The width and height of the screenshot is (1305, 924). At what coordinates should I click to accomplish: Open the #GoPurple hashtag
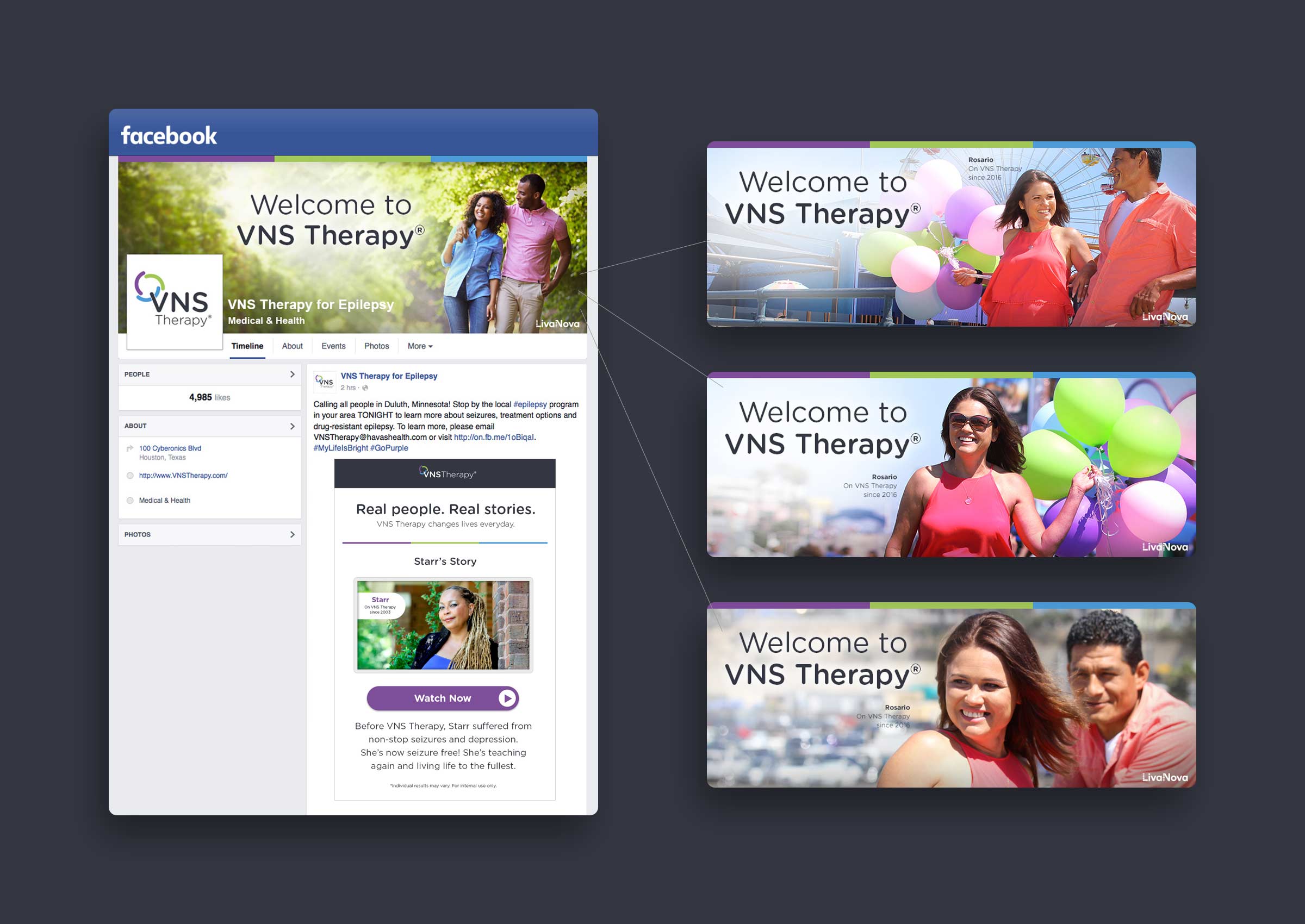coord(389,448)
